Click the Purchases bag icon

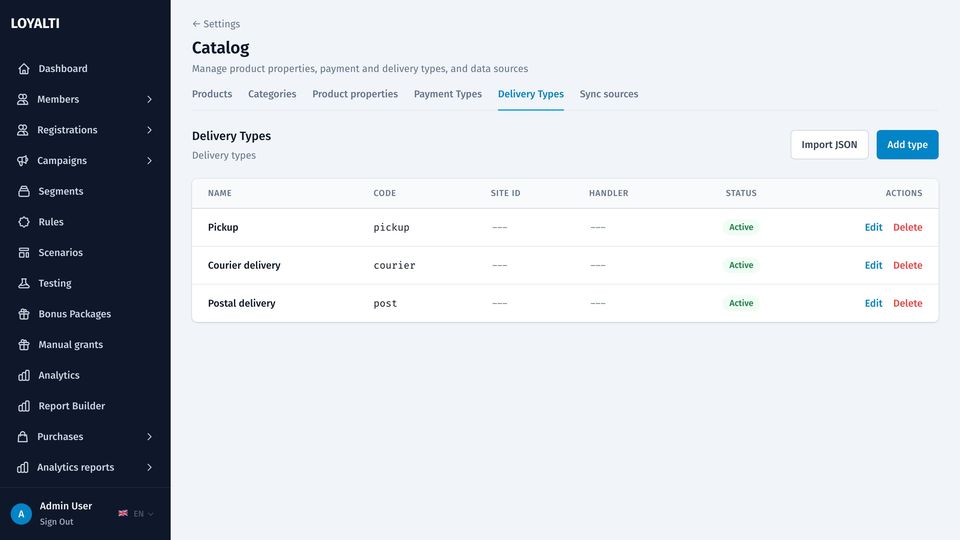(23, 437)
